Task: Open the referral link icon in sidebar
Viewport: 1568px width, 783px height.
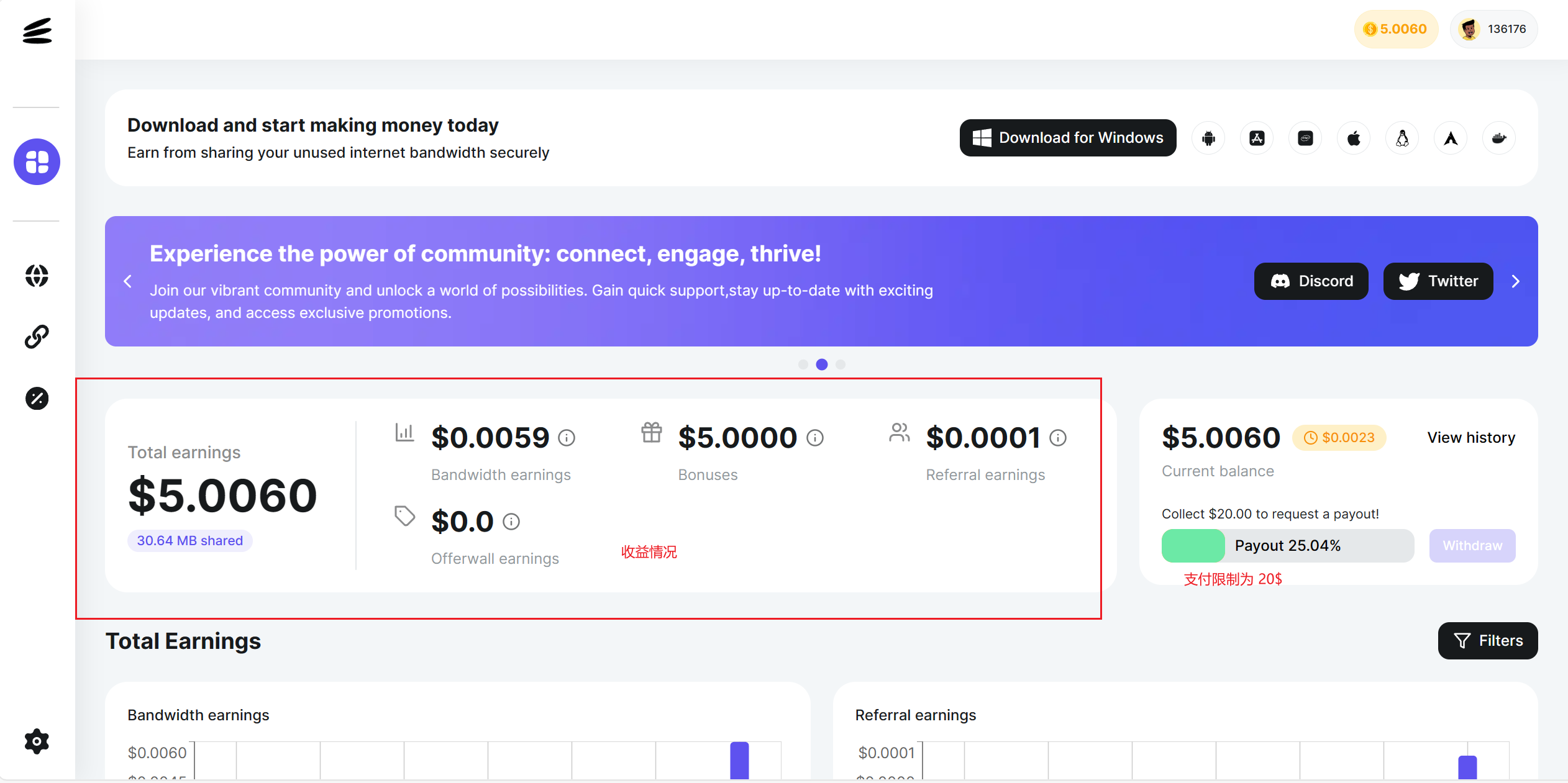Action: click(37, 337)
